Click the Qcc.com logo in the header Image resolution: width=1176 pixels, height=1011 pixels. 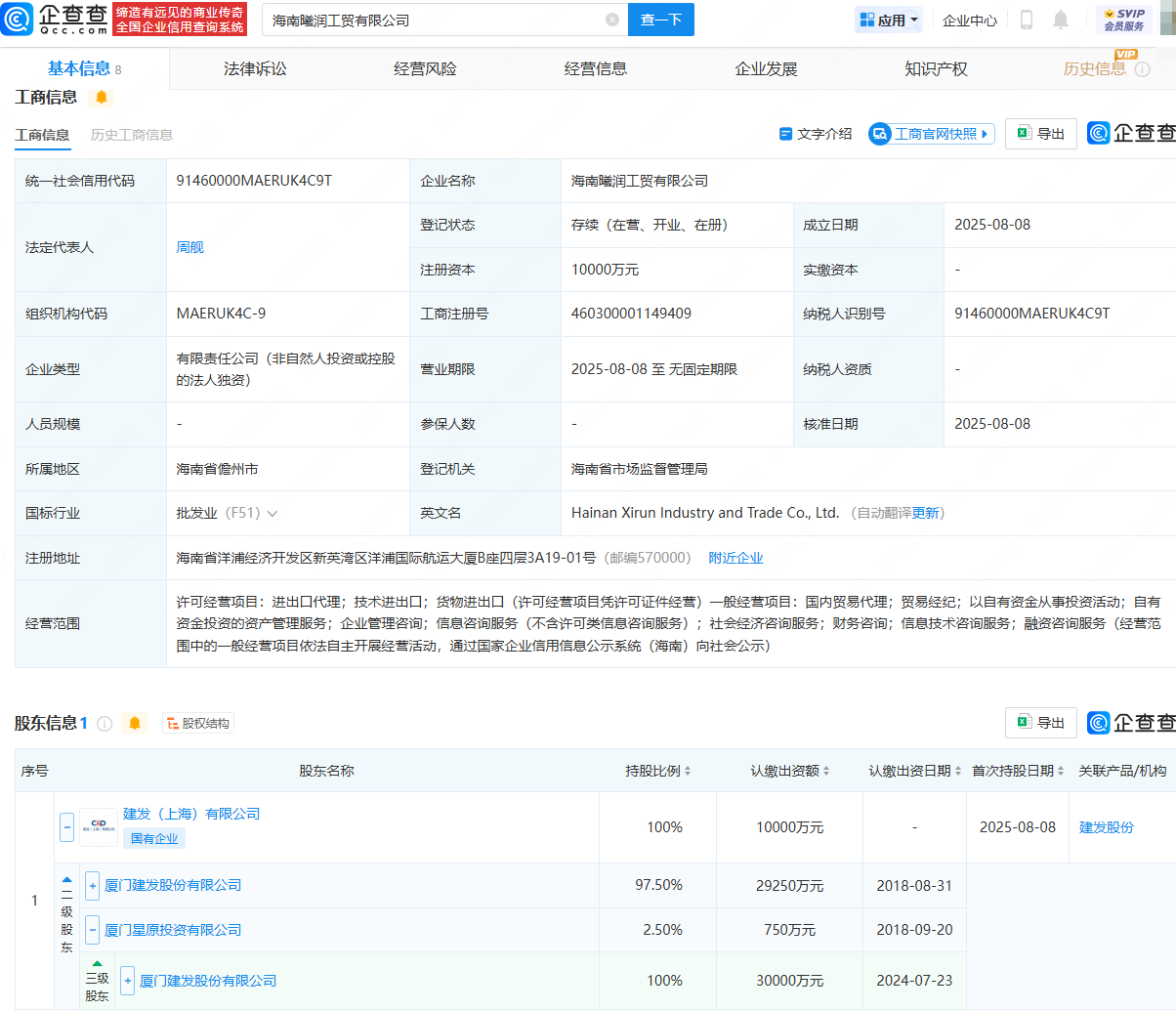[x=55, y=19]
